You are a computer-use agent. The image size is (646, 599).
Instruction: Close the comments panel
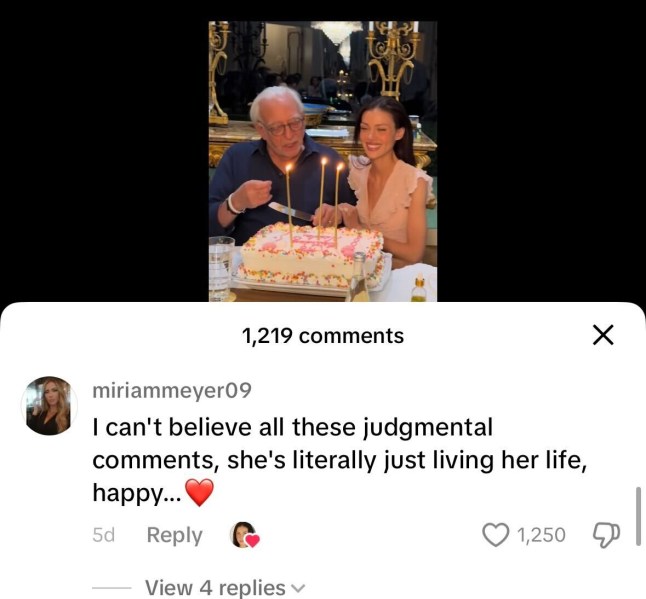tap(602, 336)
